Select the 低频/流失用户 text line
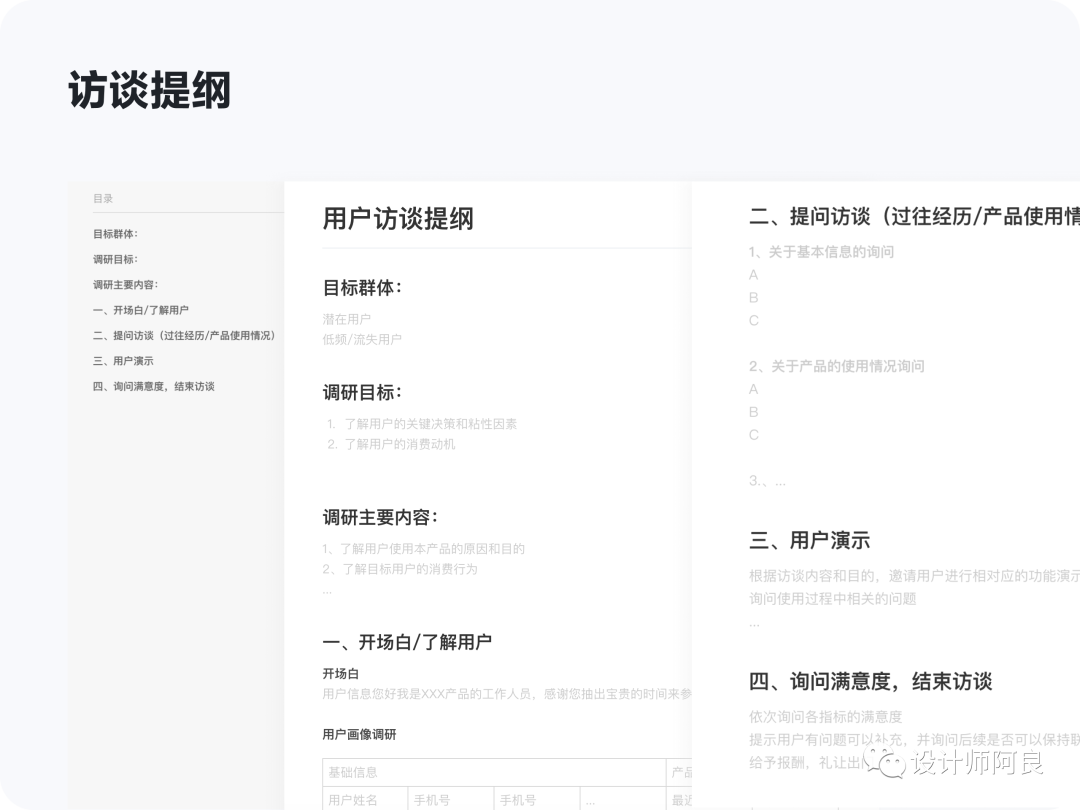Image resolution: width=1080 pixels, height=810 pixels. (x=362, y=340)
